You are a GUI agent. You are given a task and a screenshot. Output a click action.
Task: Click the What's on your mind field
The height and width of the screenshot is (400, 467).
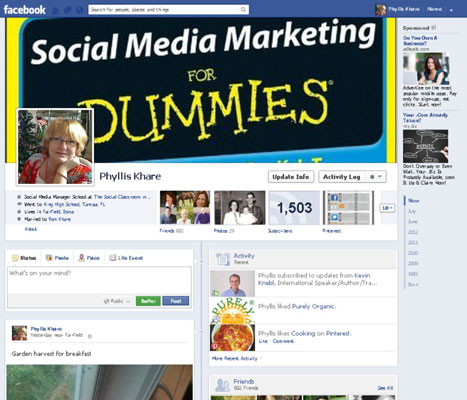tap(99, 280)
